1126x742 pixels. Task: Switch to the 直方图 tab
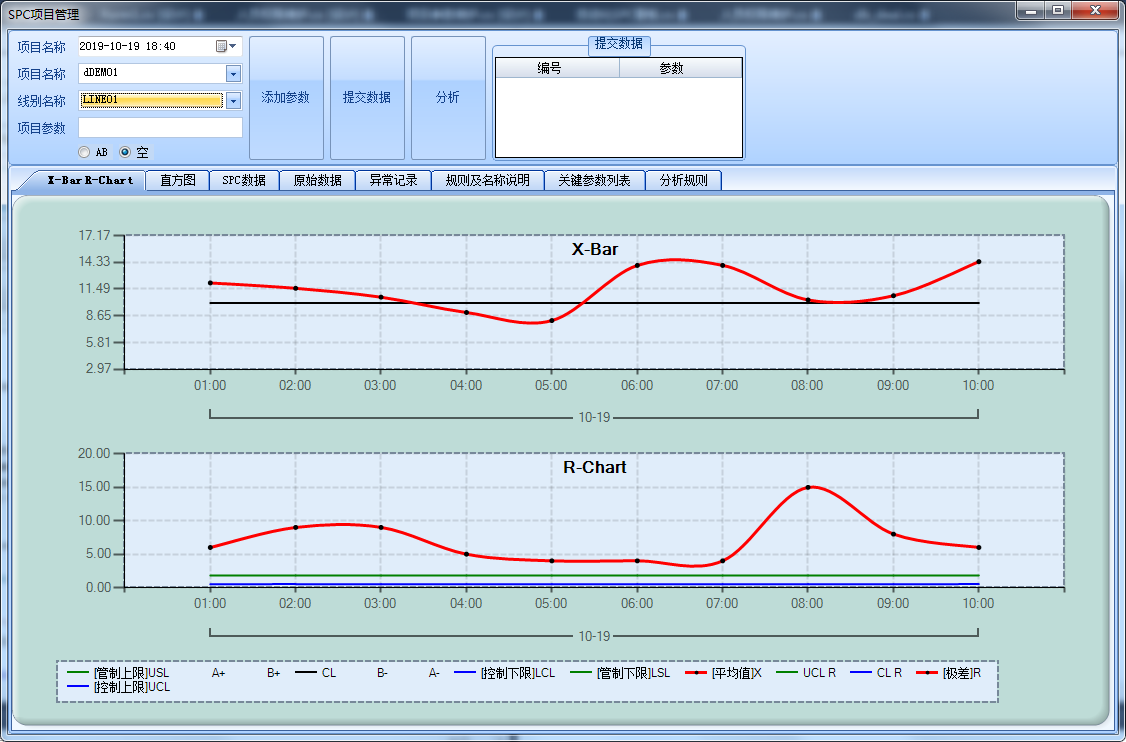pos(177,181)
